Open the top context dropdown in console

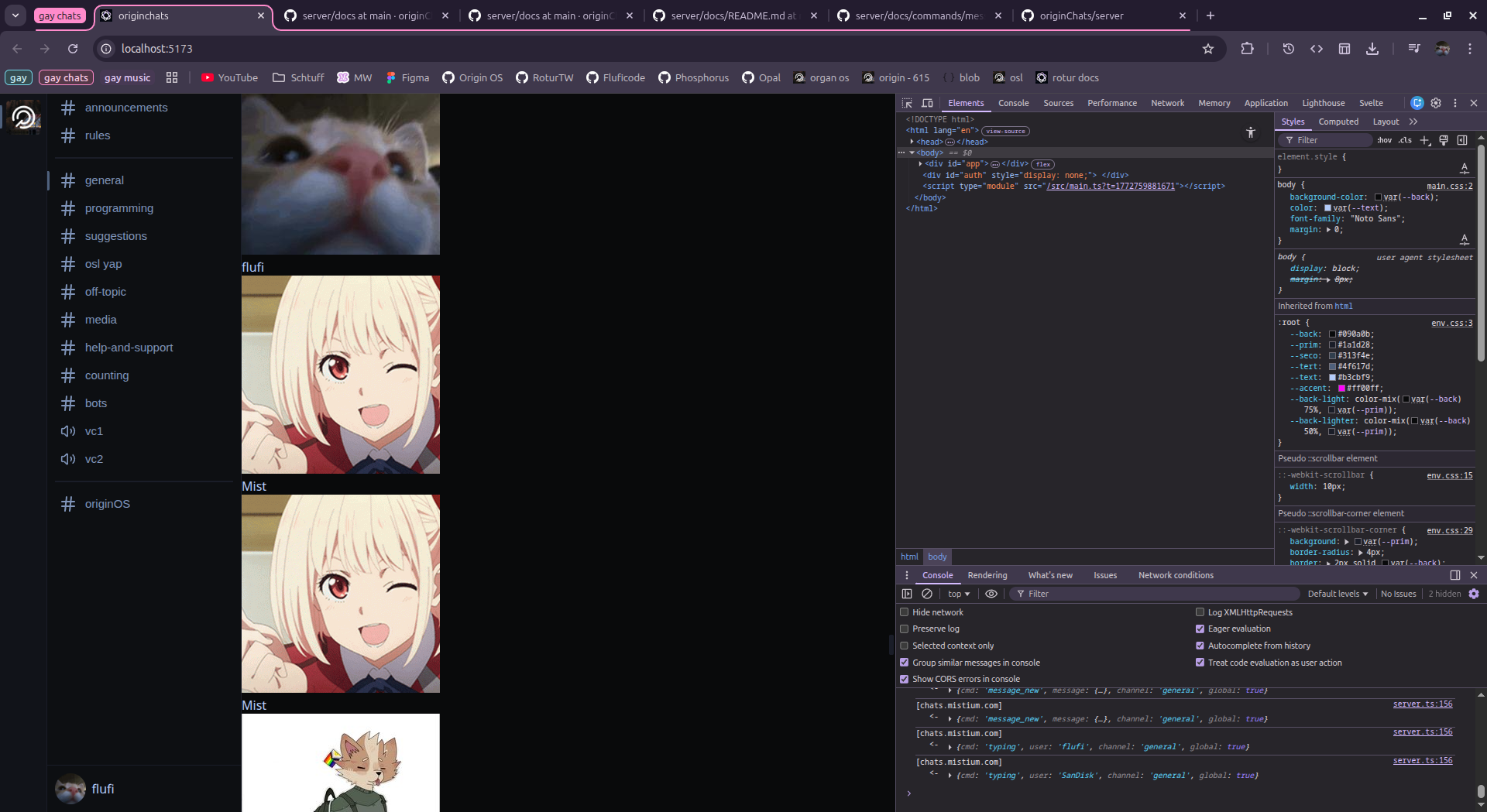click(959, 594)
